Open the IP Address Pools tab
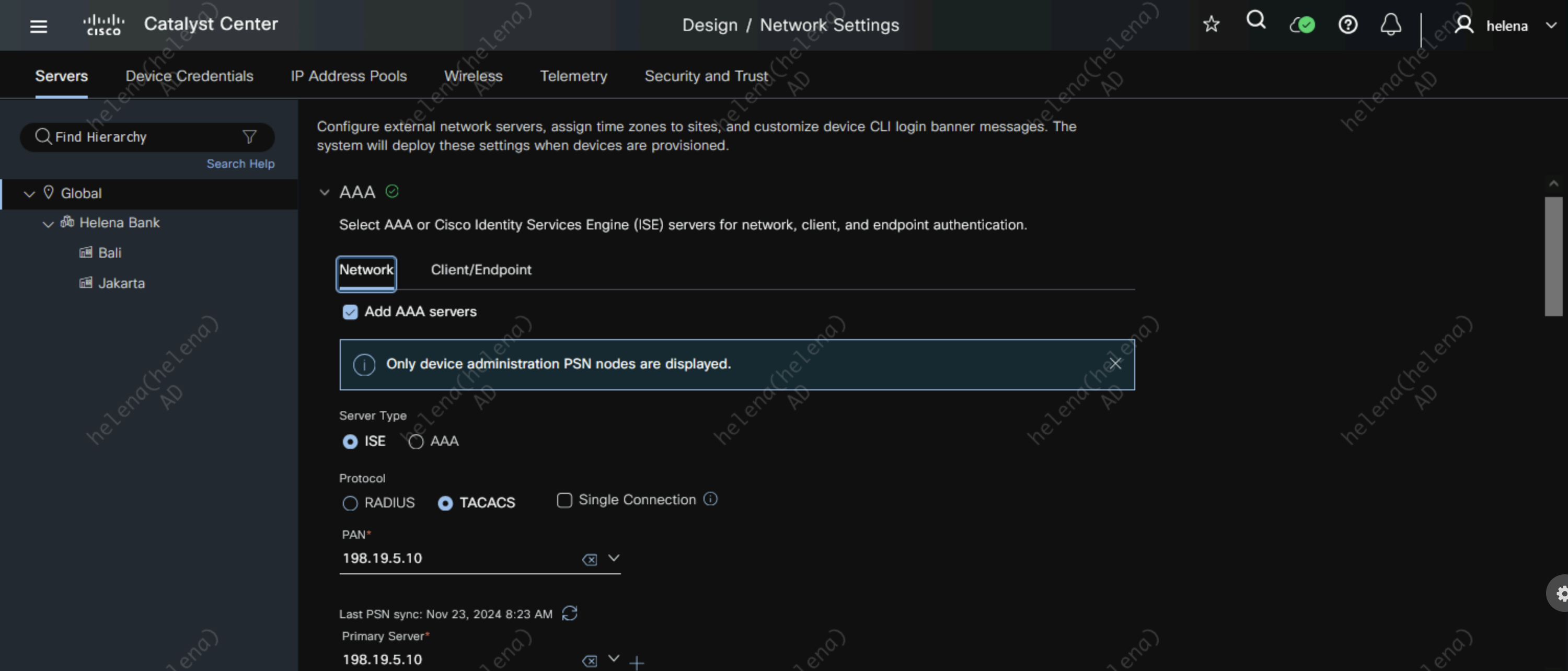Viewport: 1568px width, 671px height. (x=348, y=76)
